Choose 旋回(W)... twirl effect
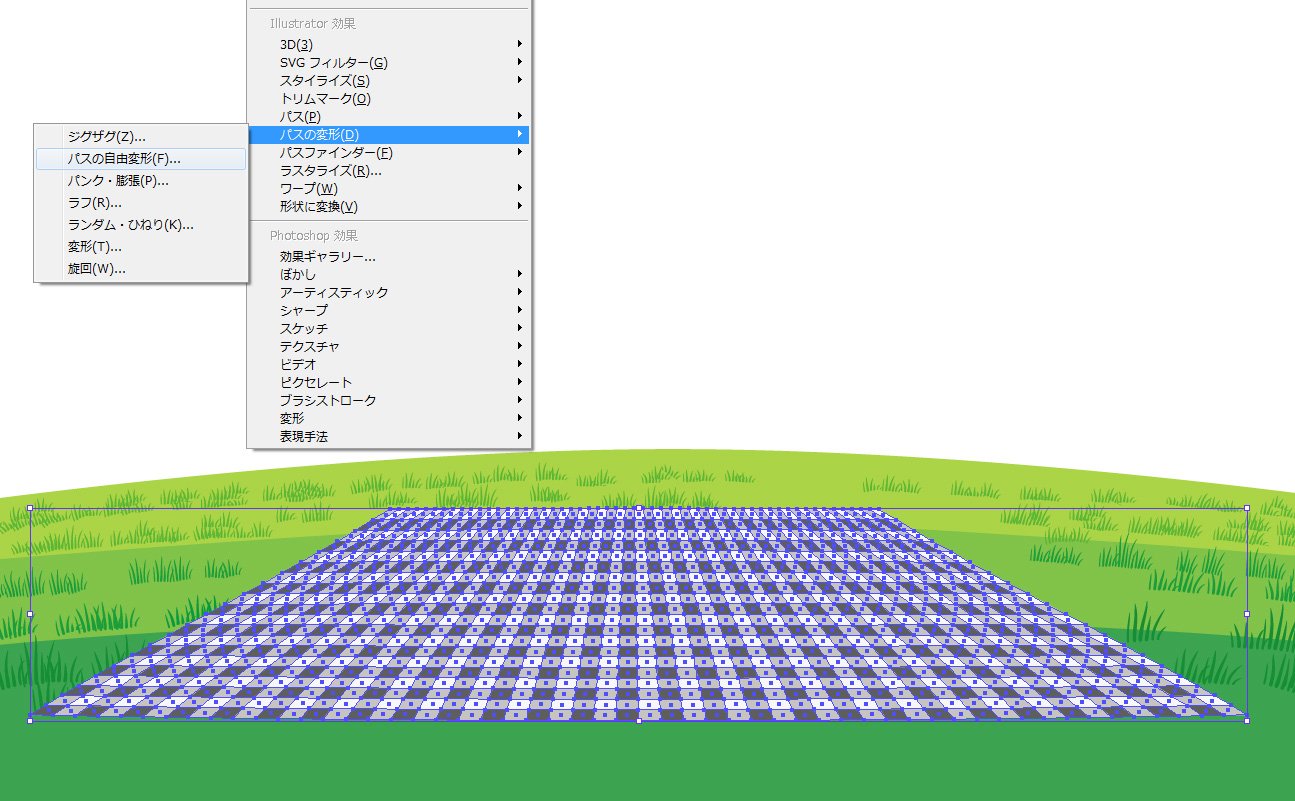This screenshot has width=1295, height=801. pos(141,269)
